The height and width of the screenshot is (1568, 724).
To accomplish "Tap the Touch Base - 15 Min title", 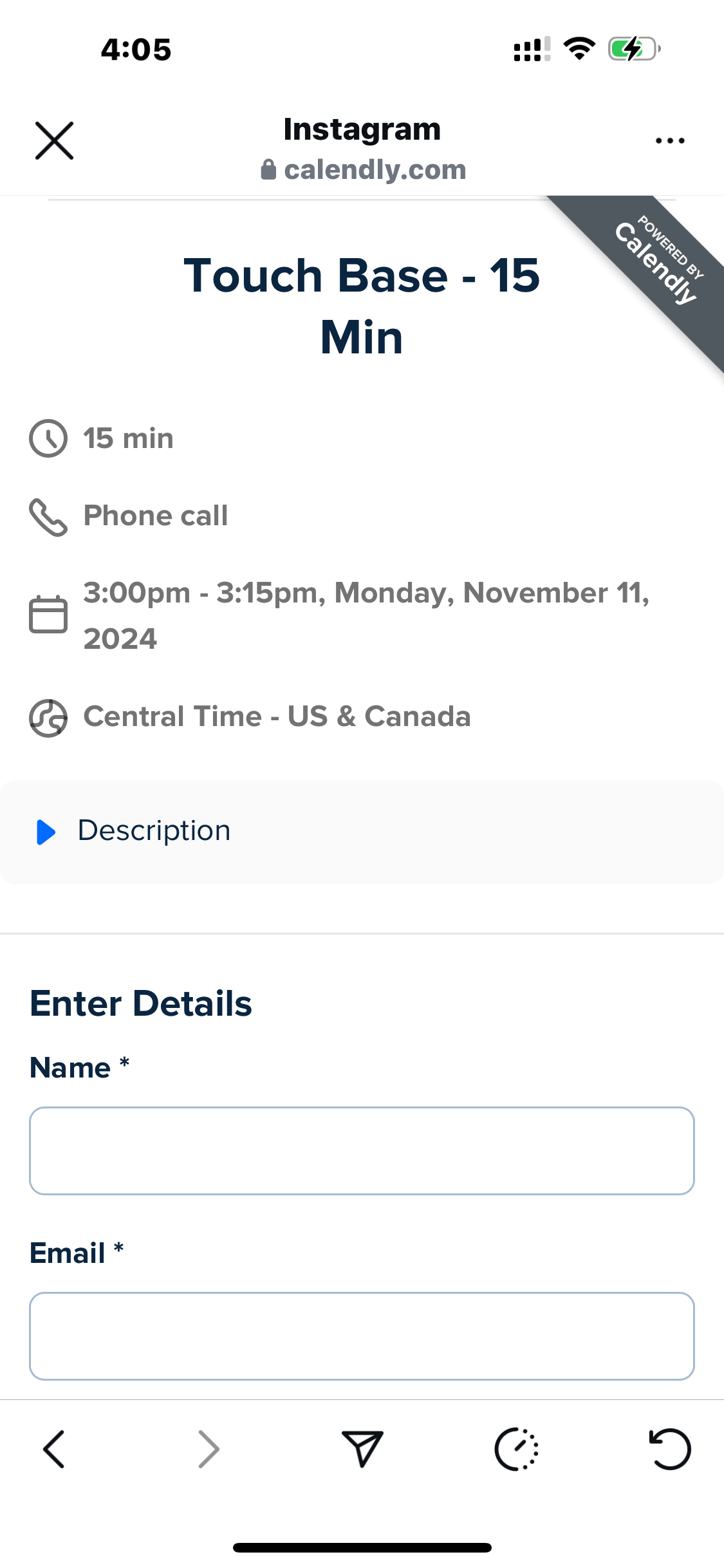I will pos(362,306).
